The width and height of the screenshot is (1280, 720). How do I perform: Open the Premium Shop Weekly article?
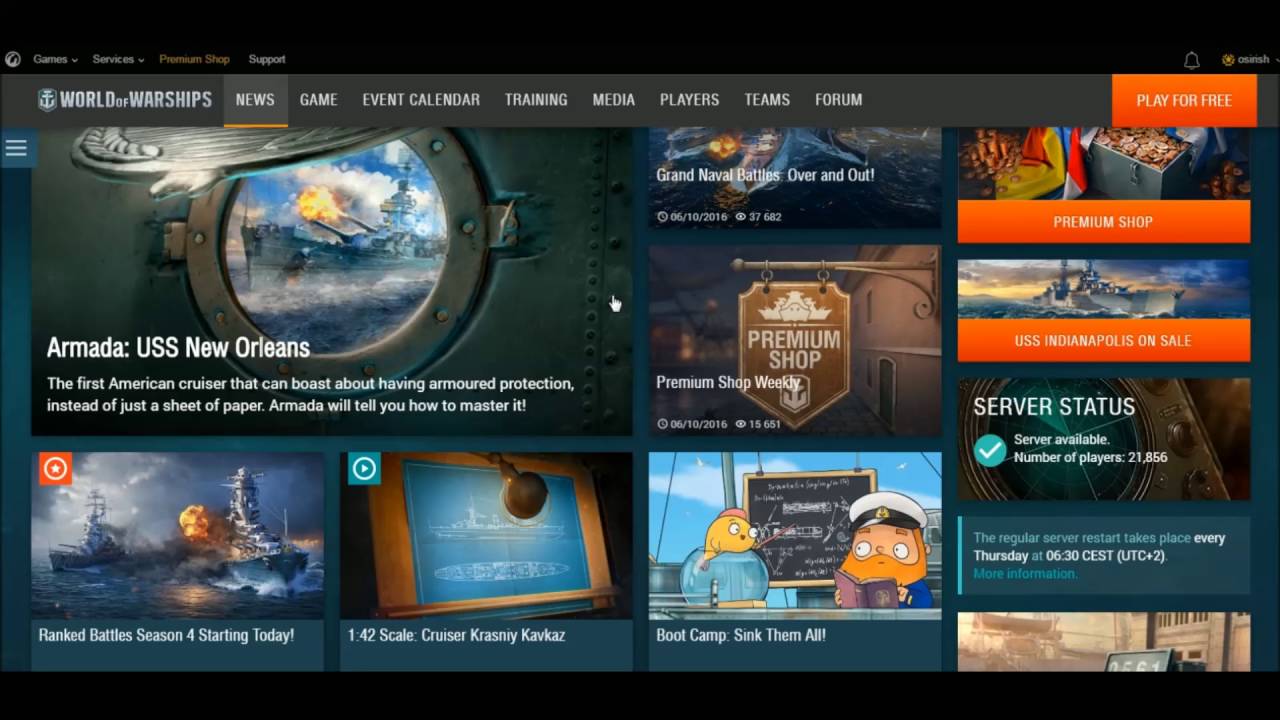728,382
